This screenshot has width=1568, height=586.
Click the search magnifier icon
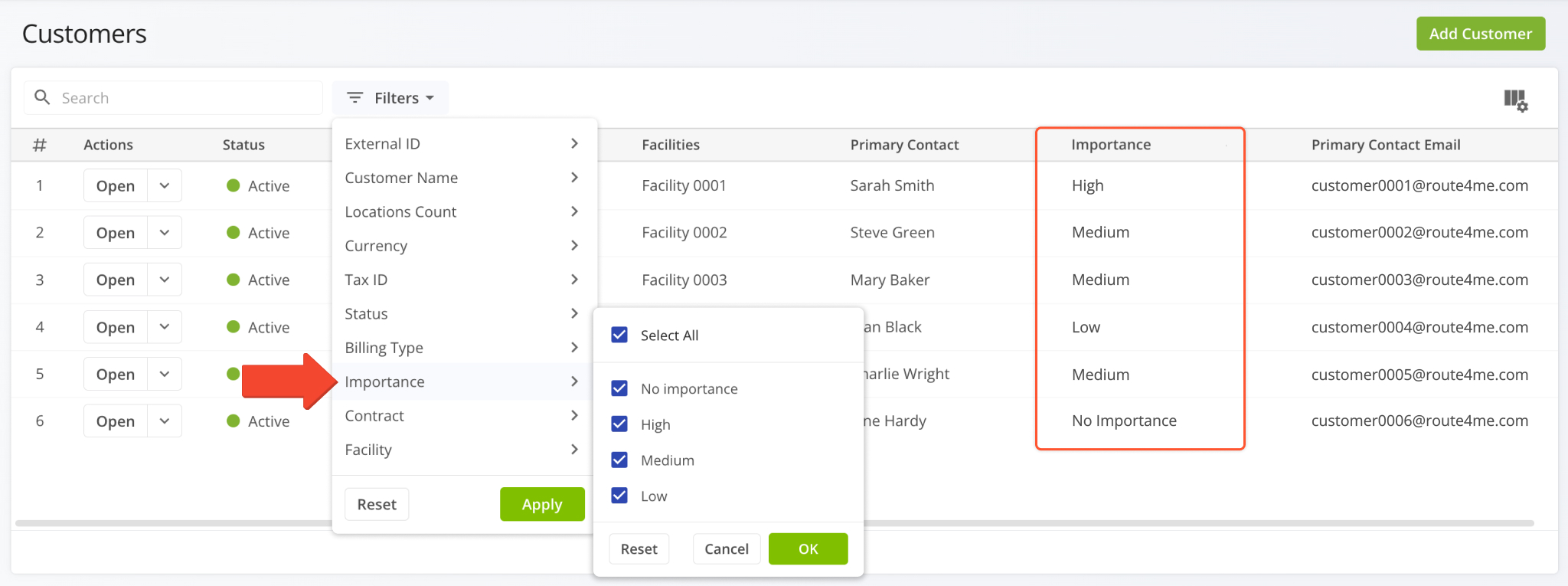pyautogui.click(x=43, y=97)
